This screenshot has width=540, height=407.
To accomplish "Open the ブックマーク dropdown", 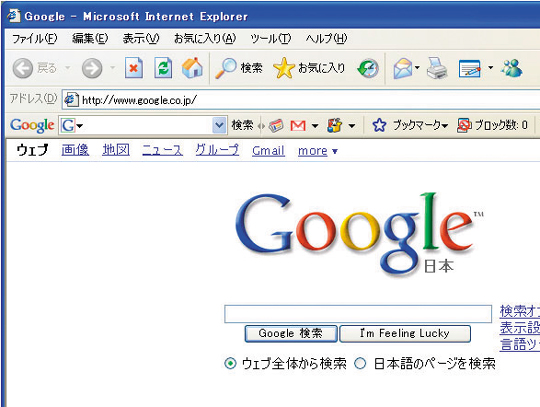I will click(420, 125).
